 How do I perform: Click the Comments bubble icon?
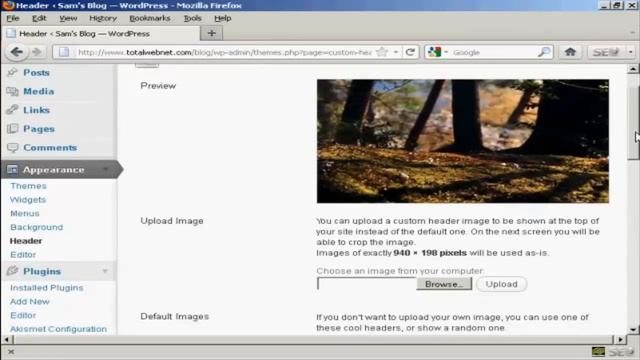13,147
